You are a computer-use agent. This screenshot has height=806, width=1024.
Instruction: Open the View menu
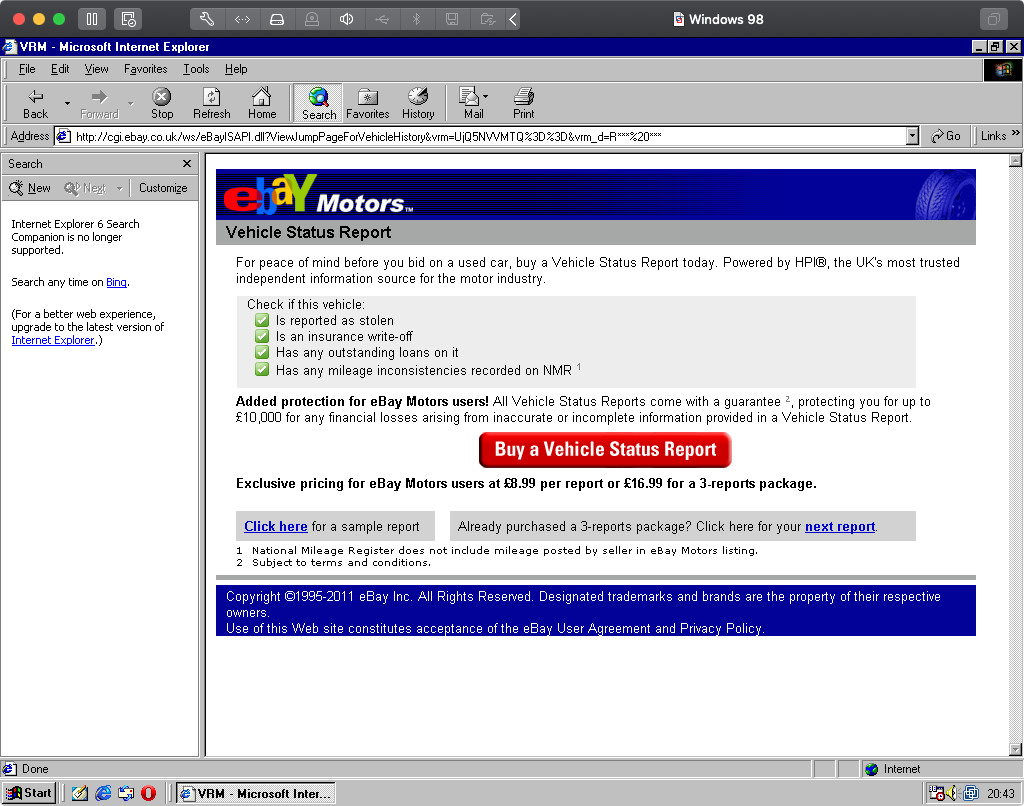[96, 69]
